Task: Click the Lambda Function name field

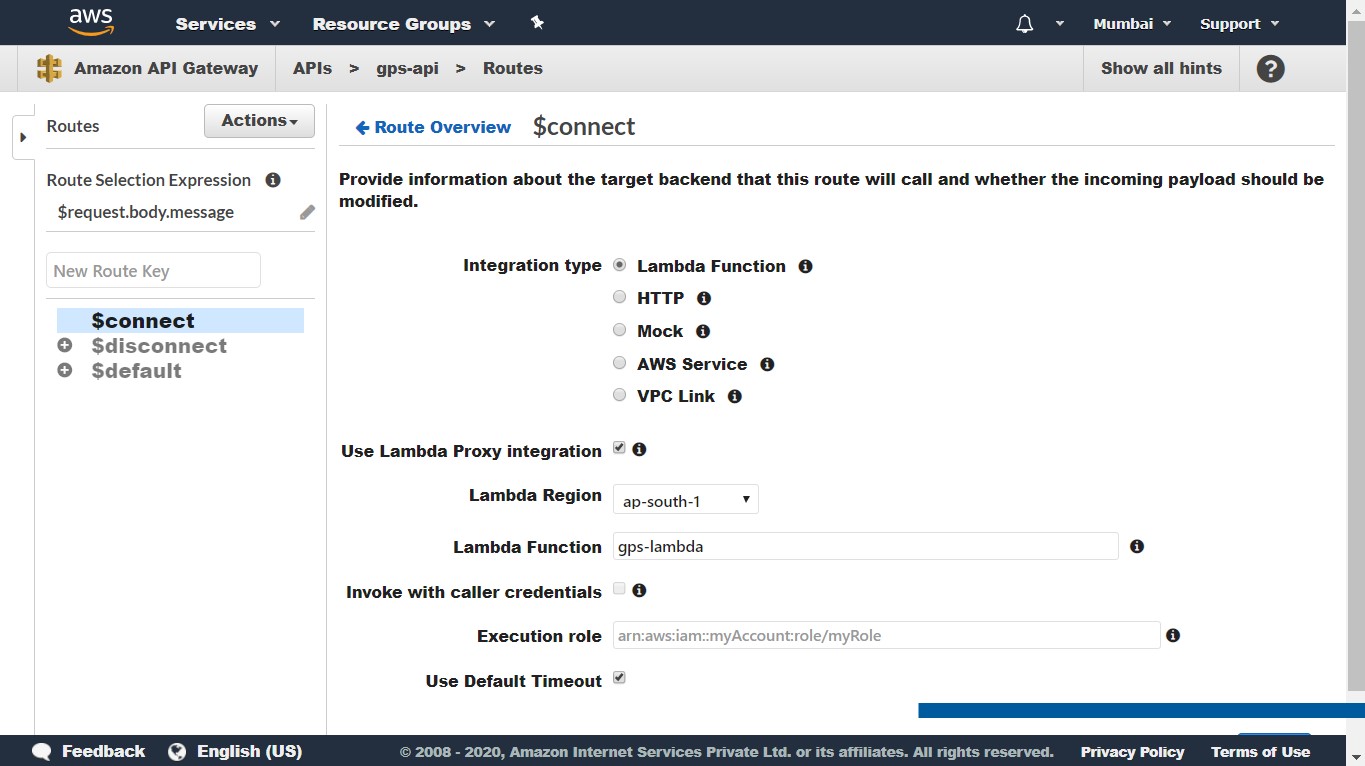Action: 865,546
